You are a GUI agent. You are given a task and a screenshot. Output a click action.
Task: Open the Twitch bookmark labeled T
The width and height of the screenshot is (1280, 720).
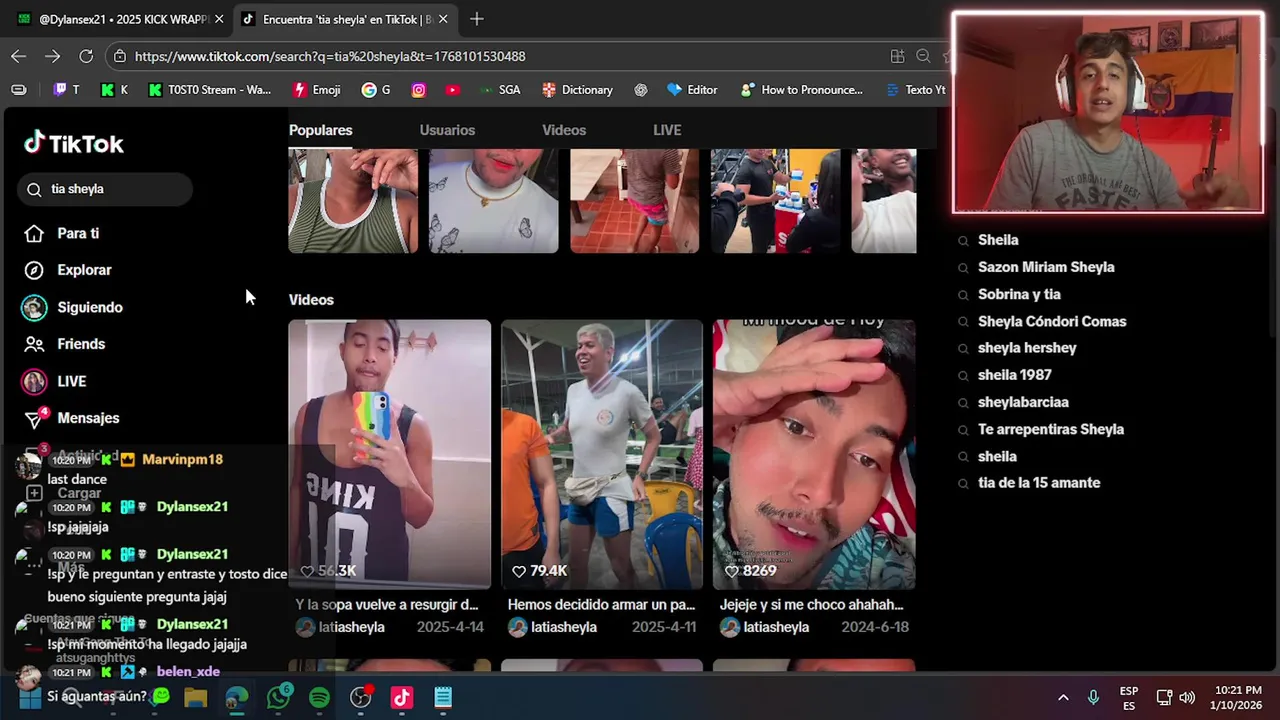[x=66, y=89]
